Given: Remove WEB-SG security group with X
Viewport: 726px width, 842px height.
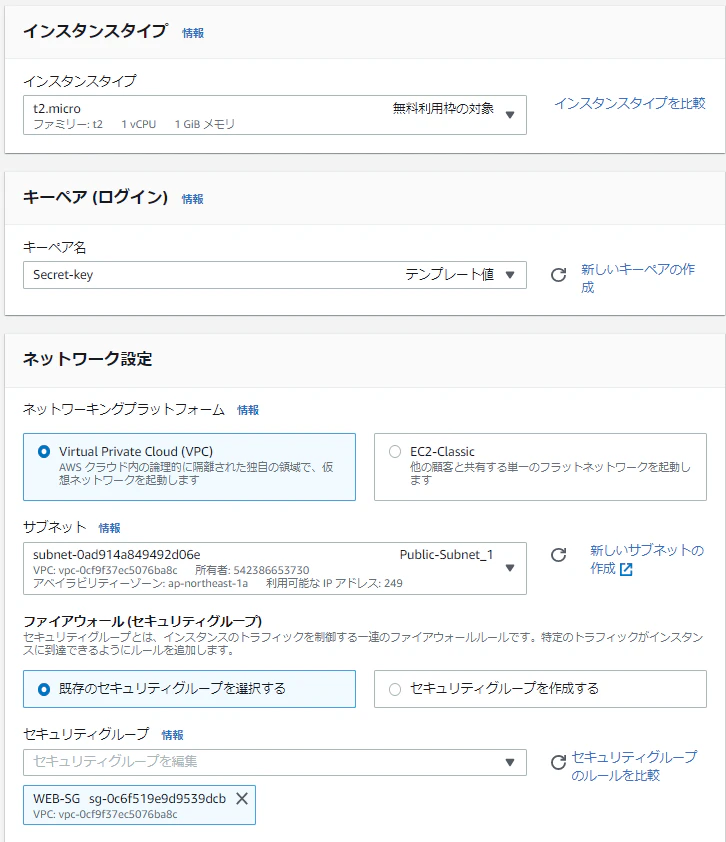Looking at the screenshot, I should click(242, 799).
